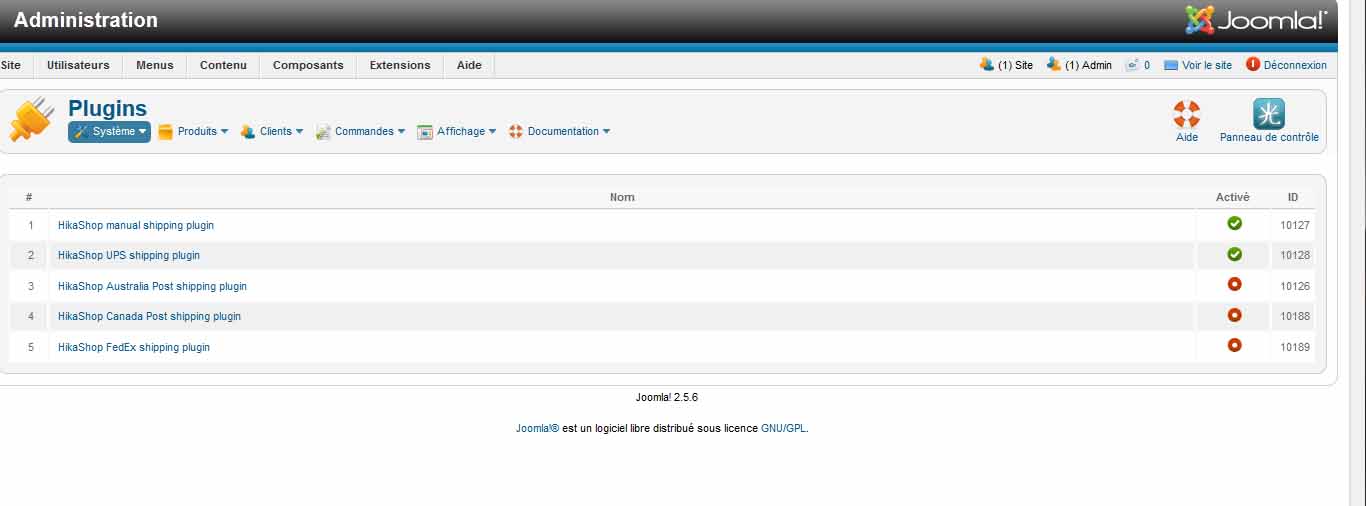Click the Clients people icon

(248, 132)
